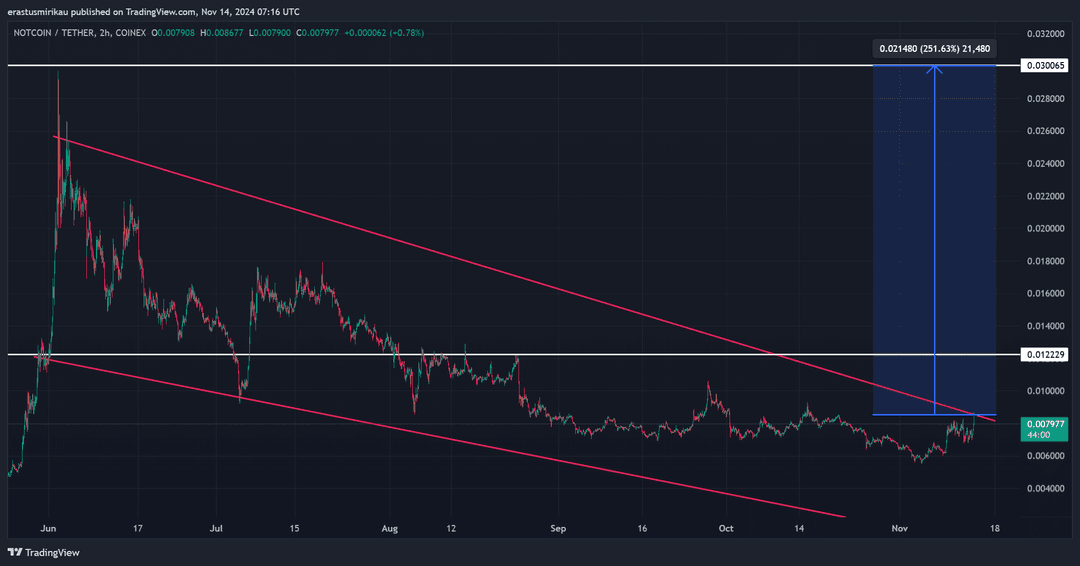
Task: Click the 0.012229 price label
Action: click(x=1047, y=355)
